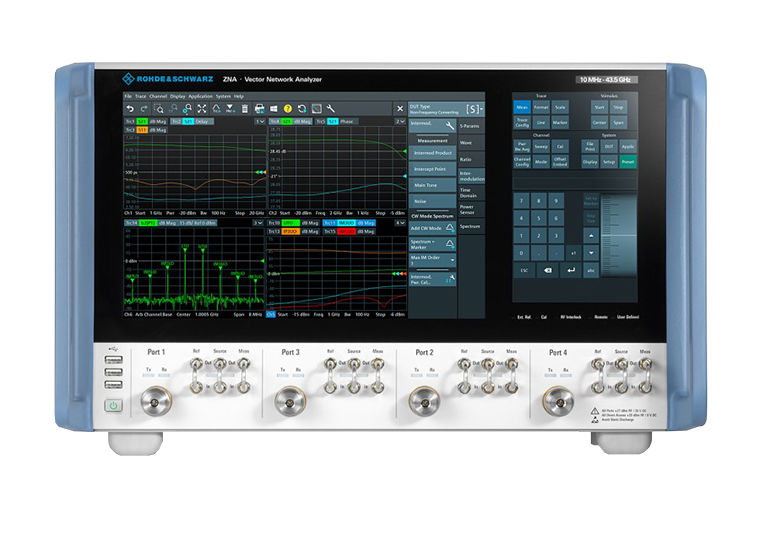
Task: Open diagram 3 selector dropdown
Action: click(x=258, y=223)
